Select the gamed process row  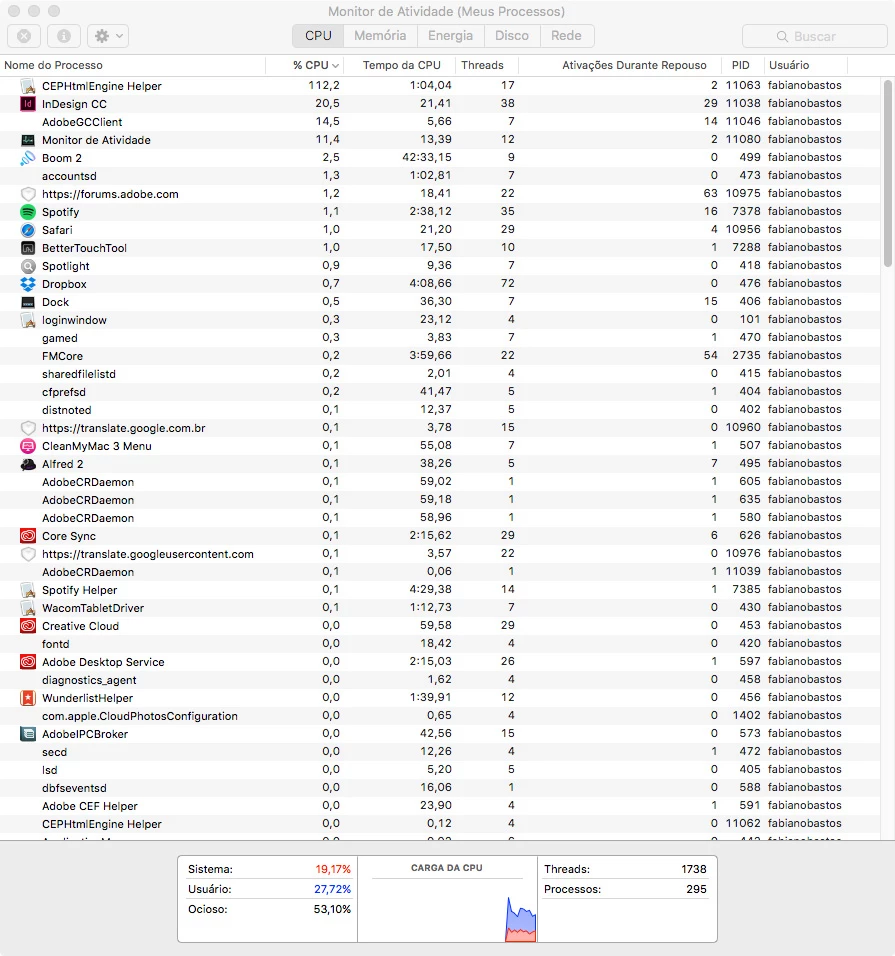[440, 338]
